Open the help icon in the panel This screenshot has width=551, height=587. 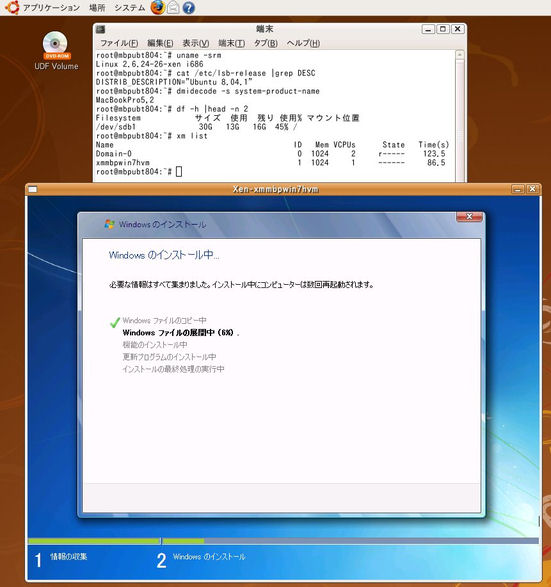point(189,7)
